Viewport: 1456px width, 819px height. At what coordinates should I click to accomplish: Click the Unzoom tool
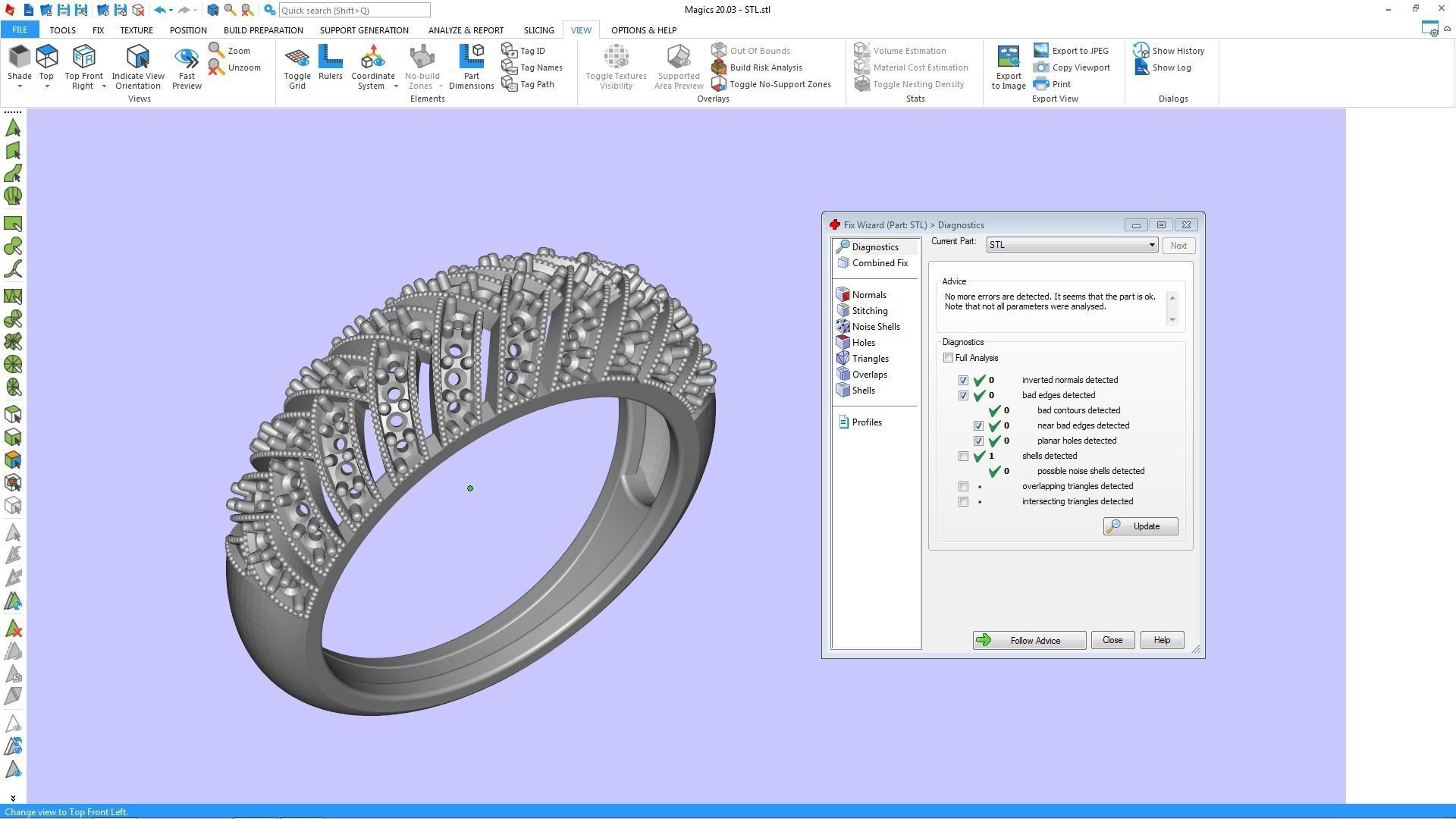235,67
